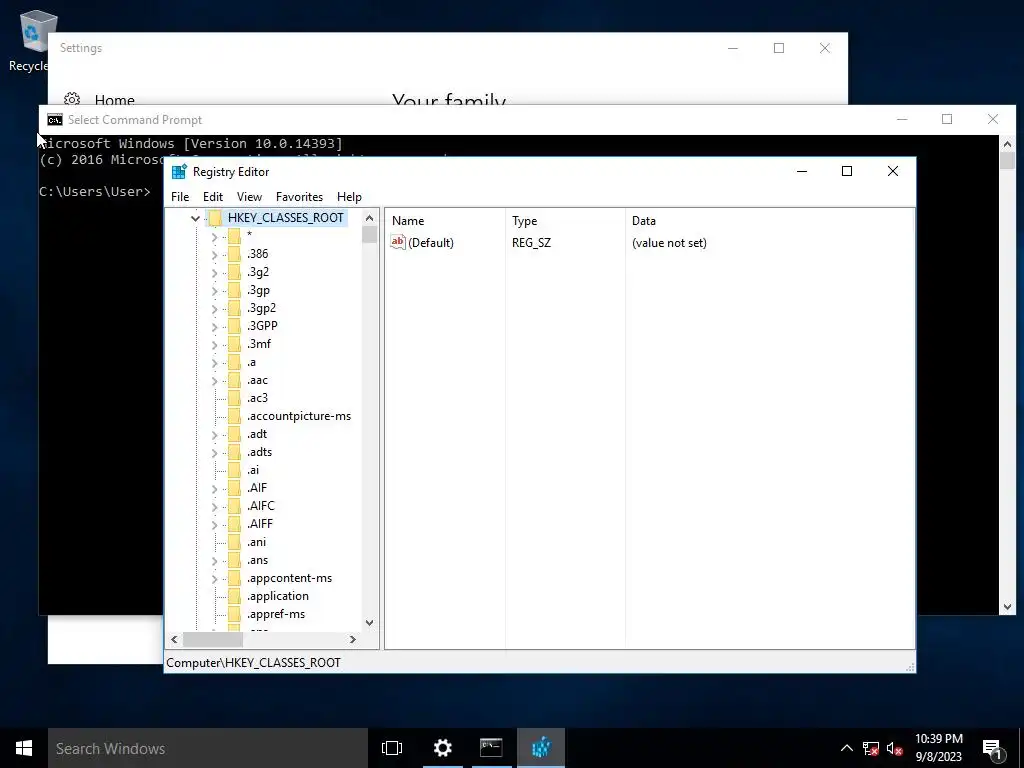The image size is (1024, 768).
Task: Click the .ani key folder icon
Action: click(x=234, y=542)
